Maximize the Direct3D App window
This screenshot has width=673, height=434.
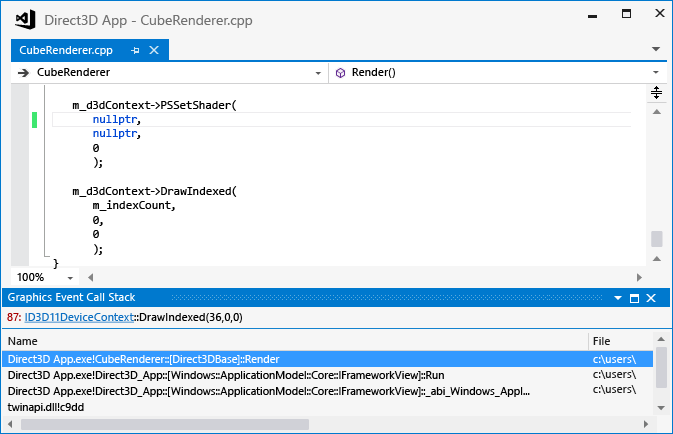click(x=626, y=14)
